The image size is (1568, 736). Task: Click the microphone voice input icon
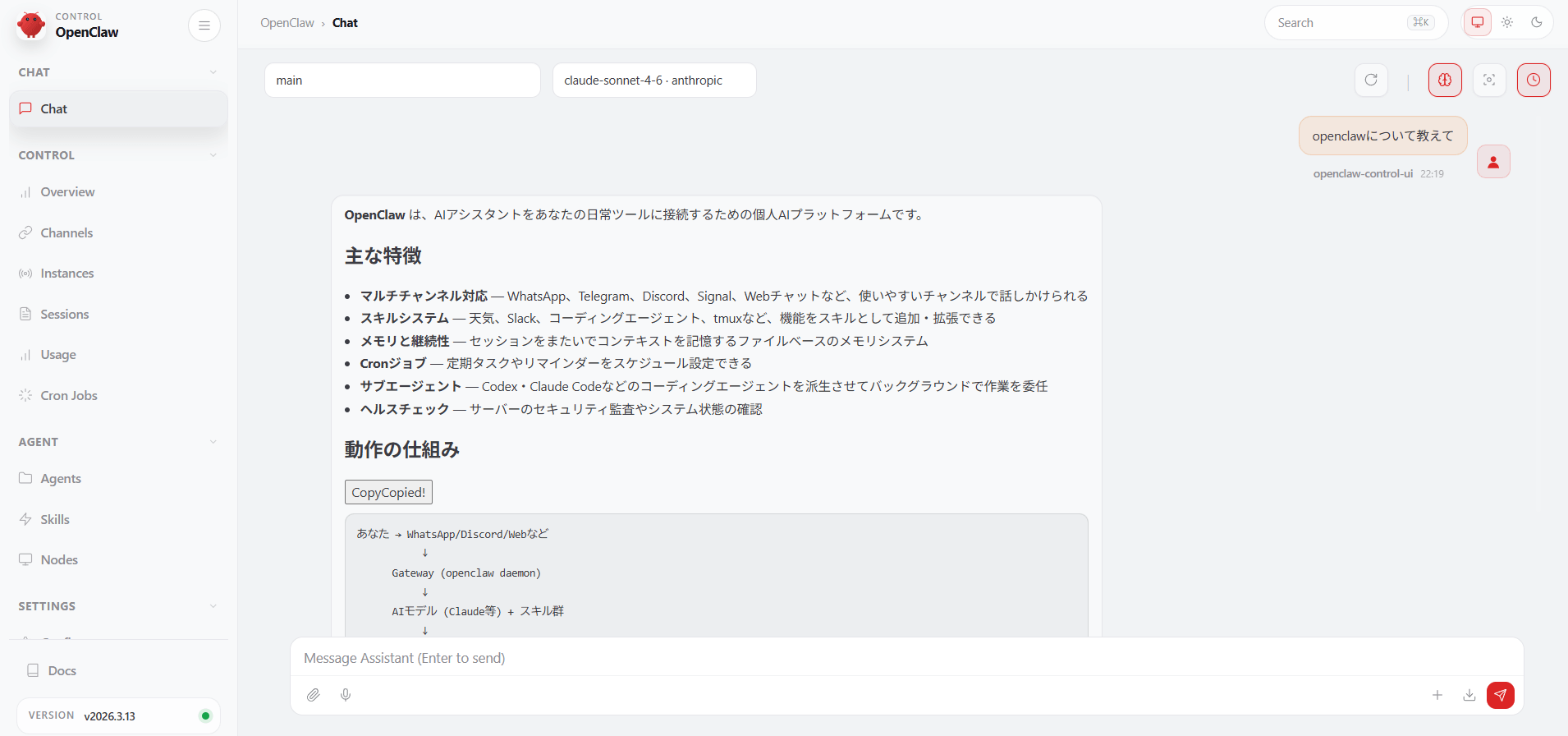(346, 695)
